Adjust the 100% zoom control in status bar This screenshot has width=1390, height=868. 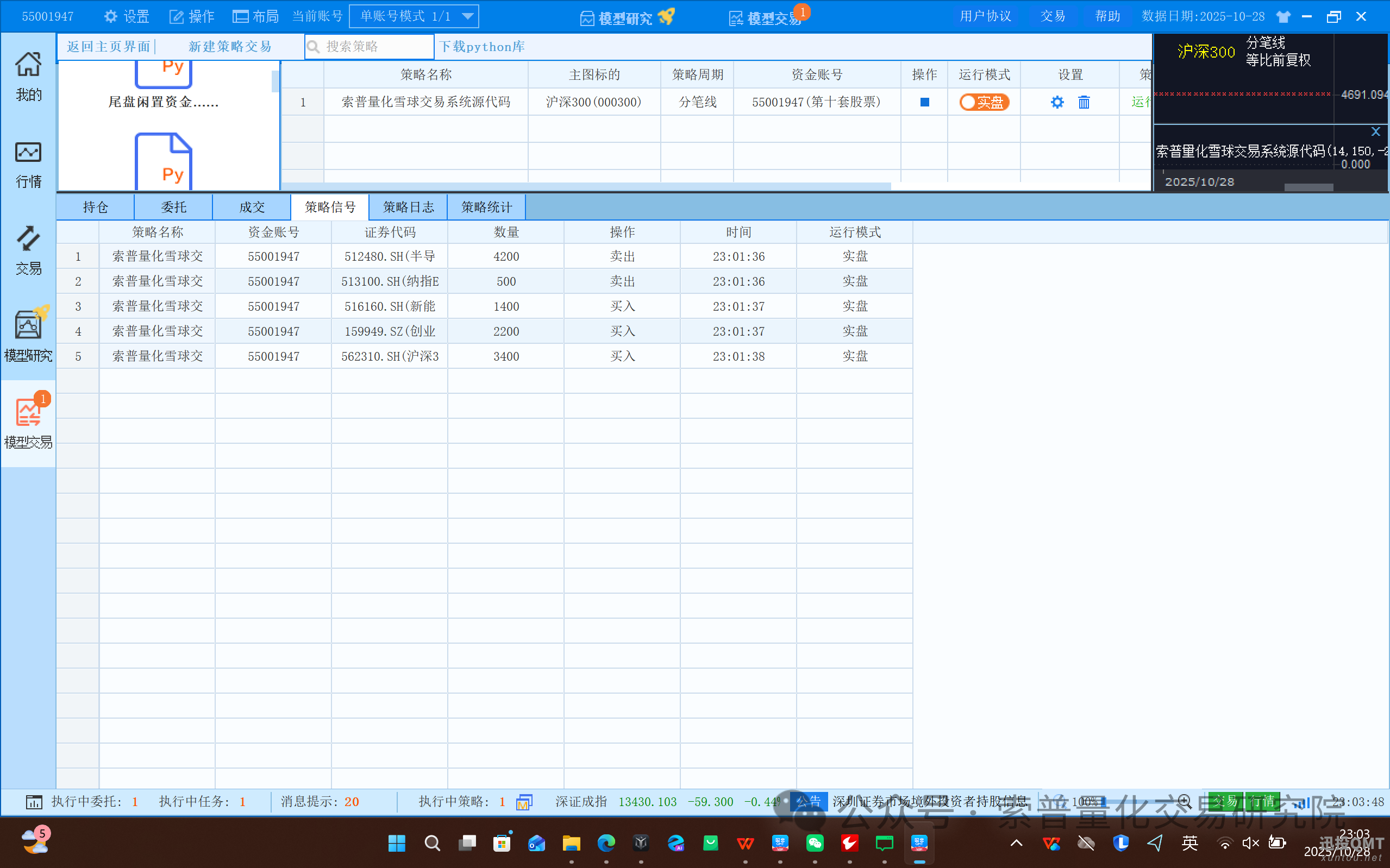click(x=1087, y=801)
